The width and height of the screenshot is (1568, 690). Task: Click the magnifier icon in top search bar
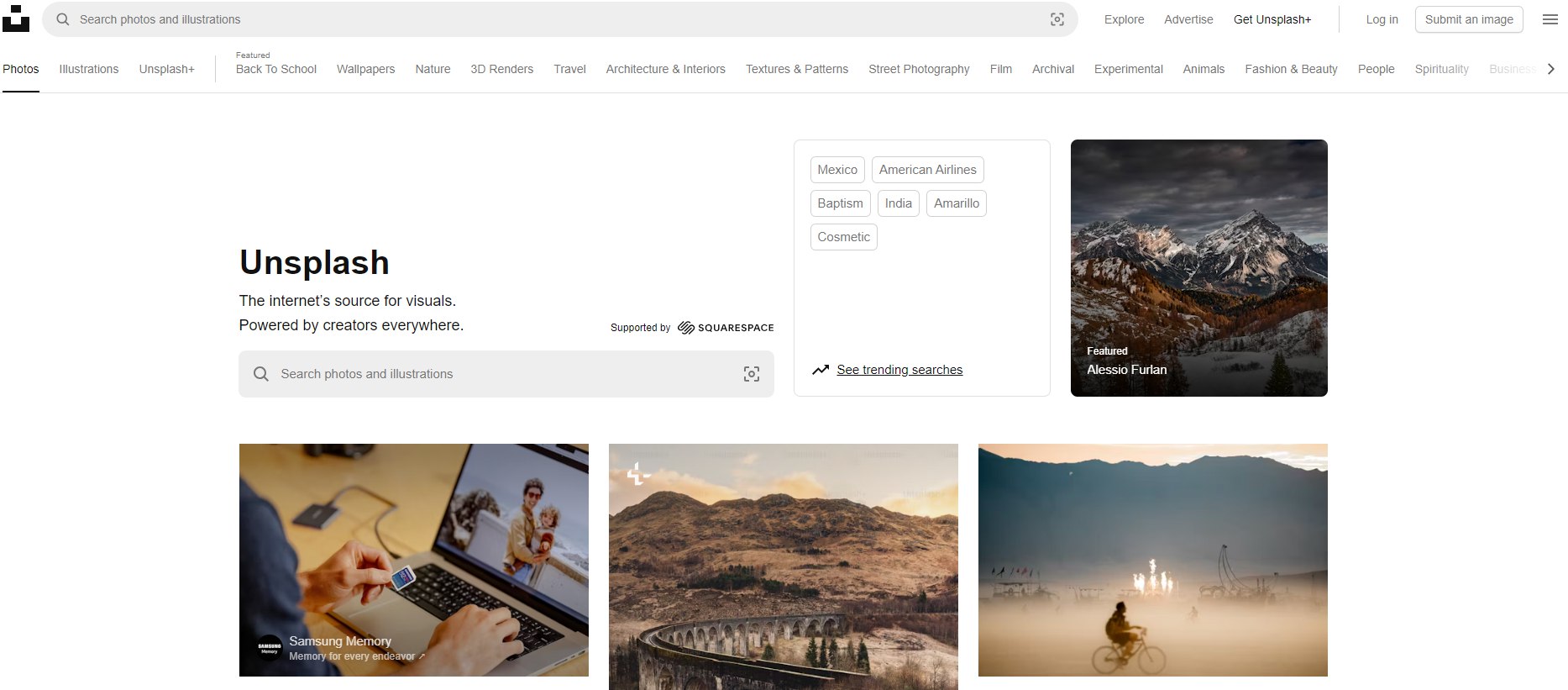tap(63, 19)
